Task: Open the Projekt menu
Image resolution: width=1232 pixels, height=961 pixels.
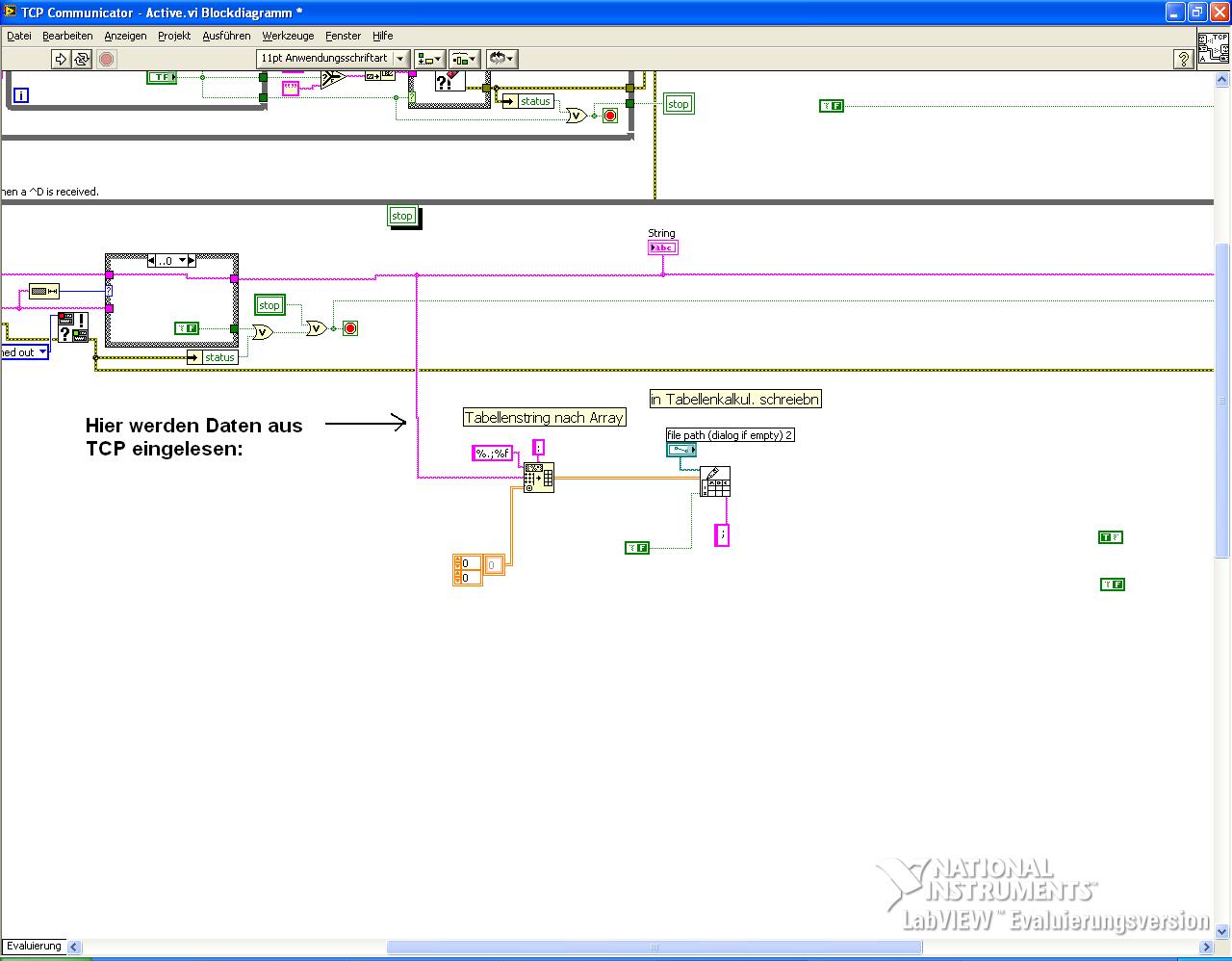Action: pyautogui.click(x=174, y=36)
